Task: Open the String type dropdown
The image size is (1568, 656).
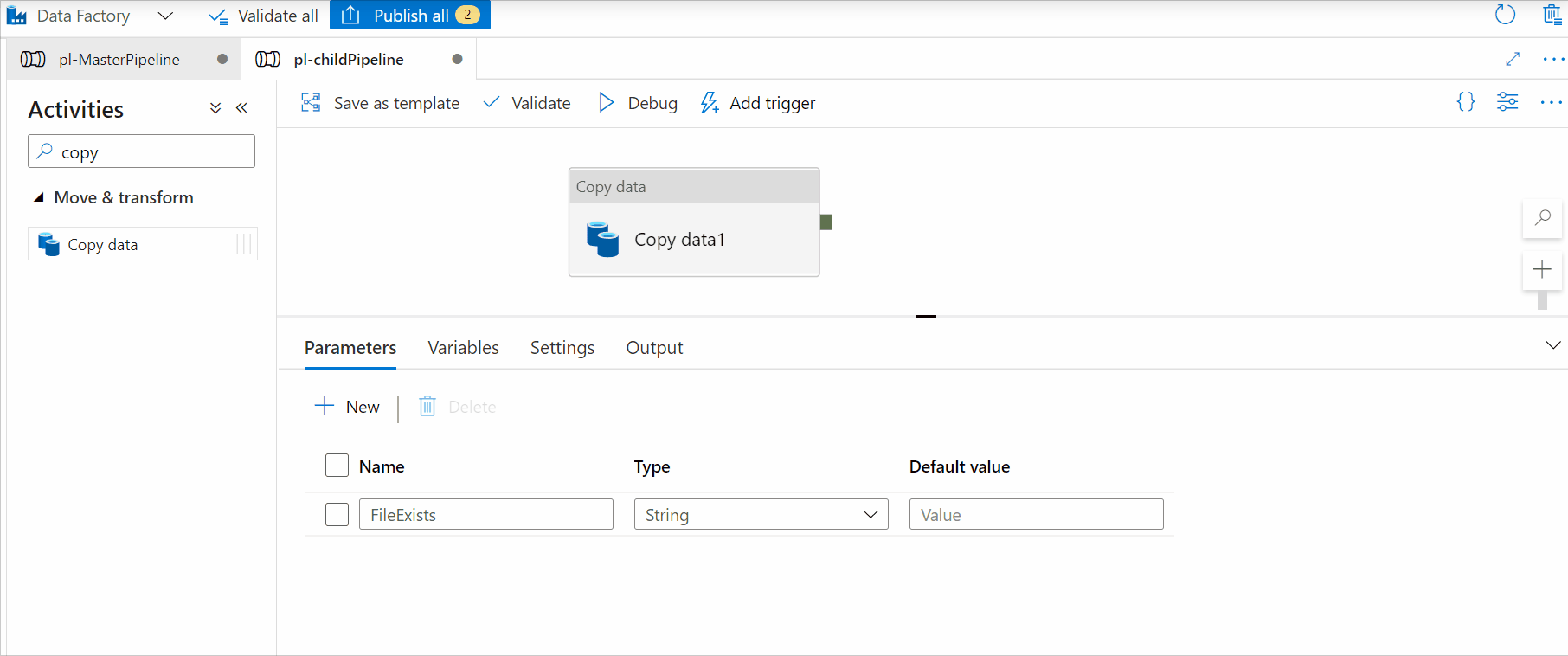Action: [762, 514]
